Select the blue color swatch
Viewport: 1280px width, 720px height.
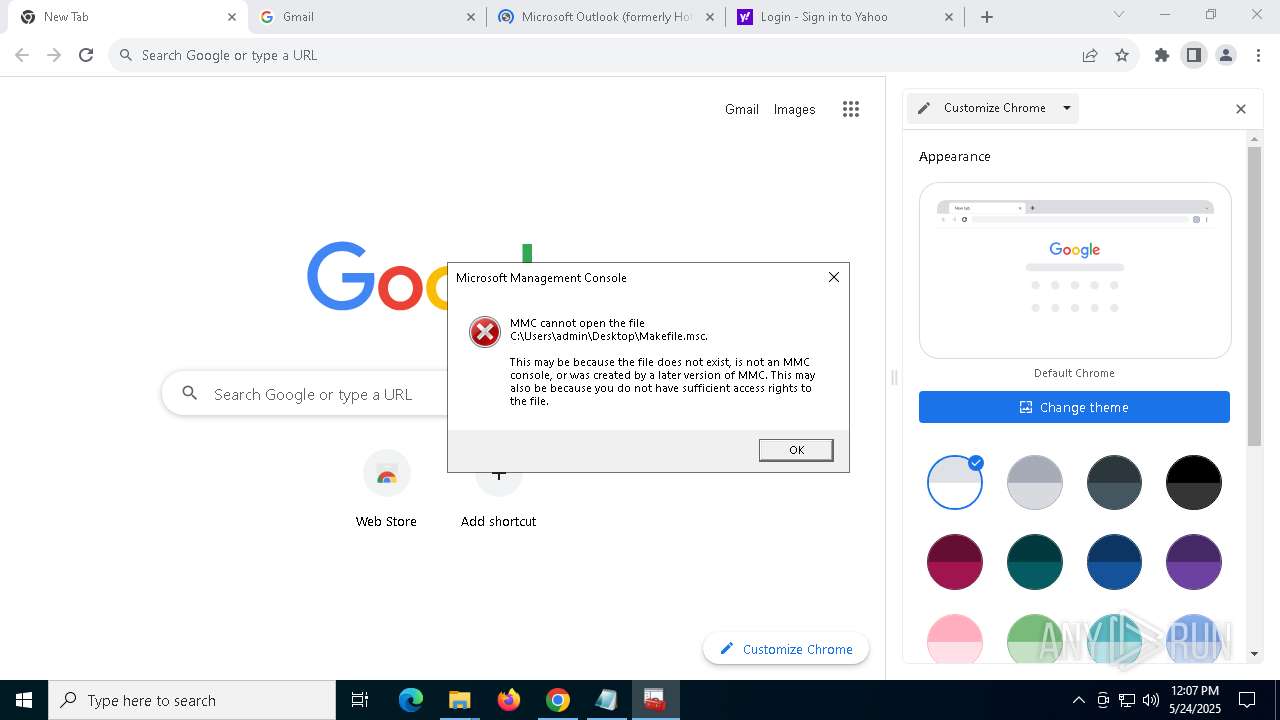[1114, 562]
